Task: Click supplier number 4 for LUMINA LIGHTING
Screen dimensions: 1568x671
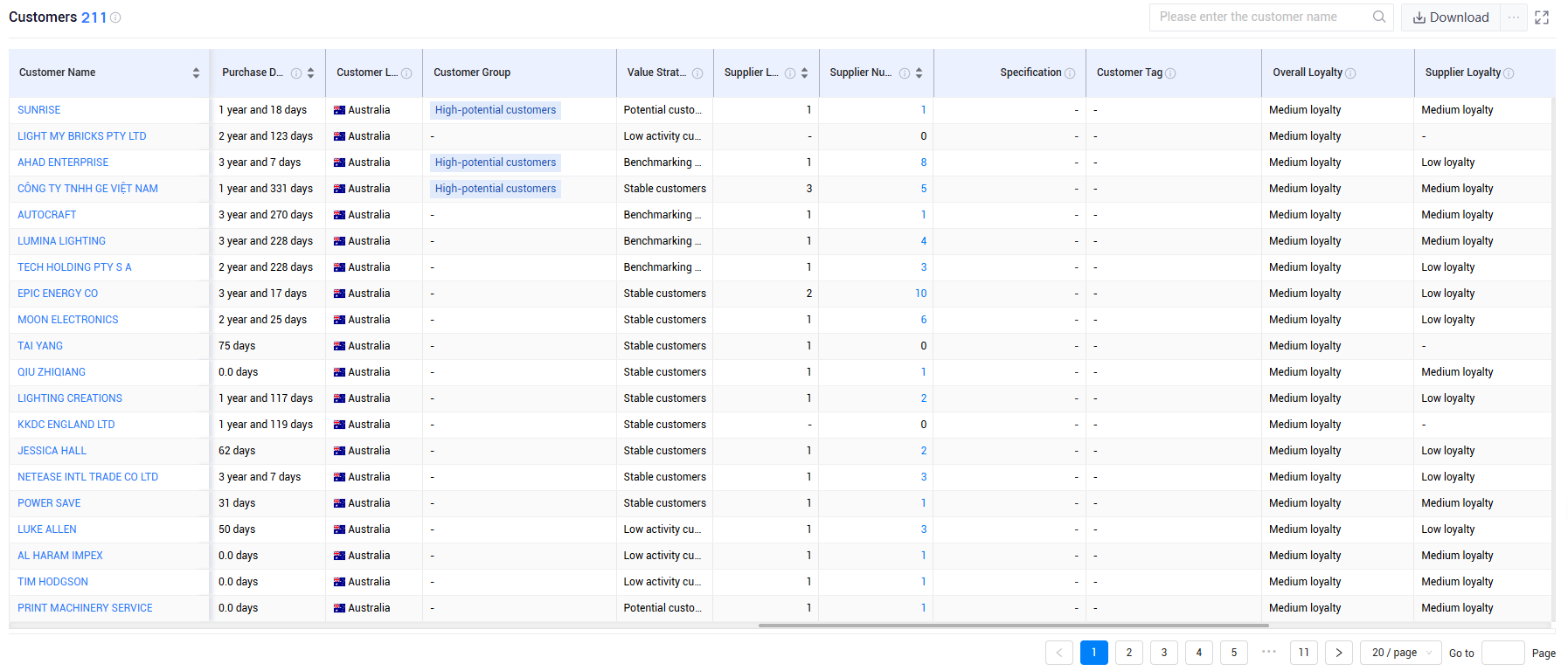Action: tap(924, 241)
